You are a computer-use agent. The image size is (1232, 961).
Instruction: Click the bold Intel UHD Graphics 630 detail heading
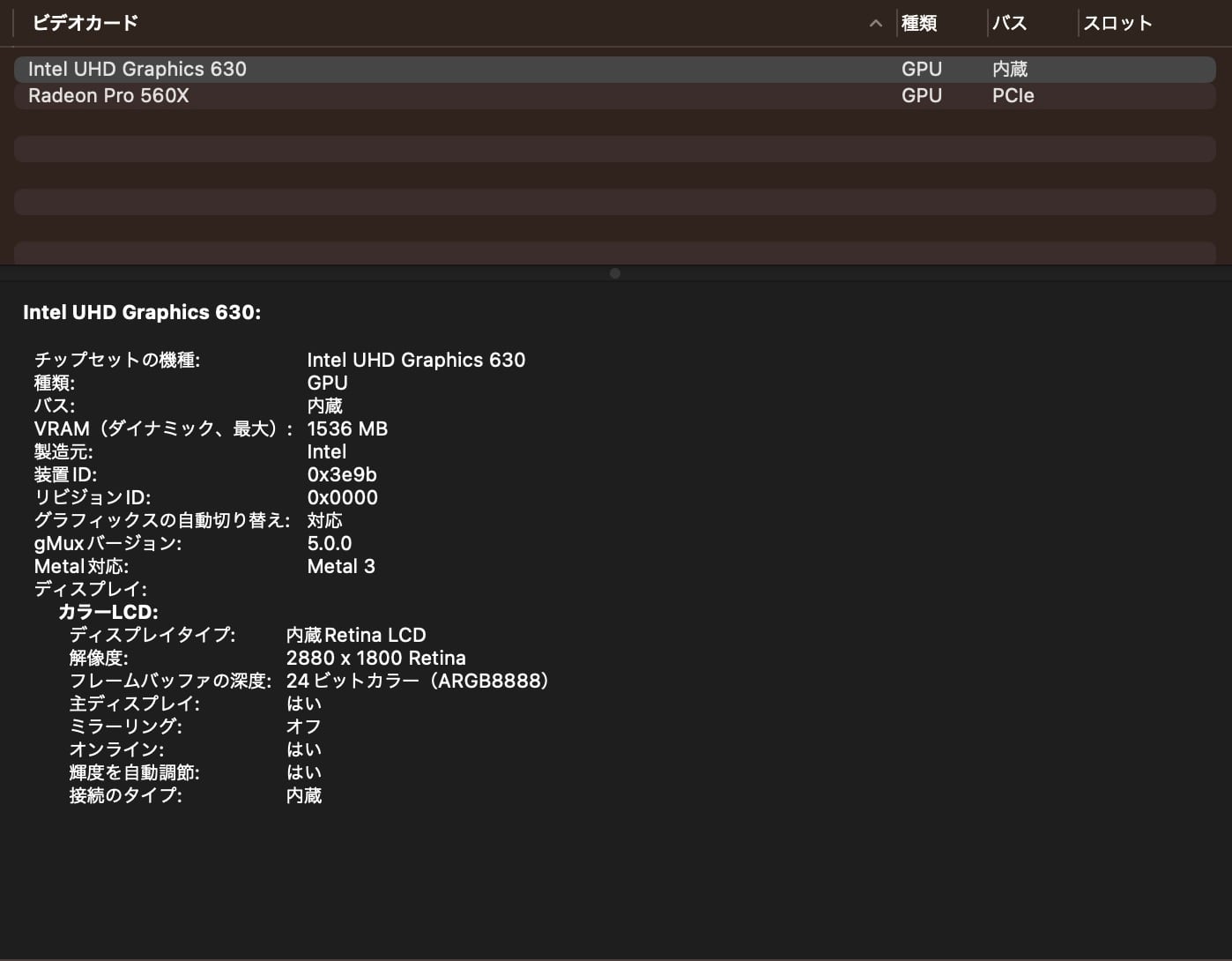coord(142,312)
